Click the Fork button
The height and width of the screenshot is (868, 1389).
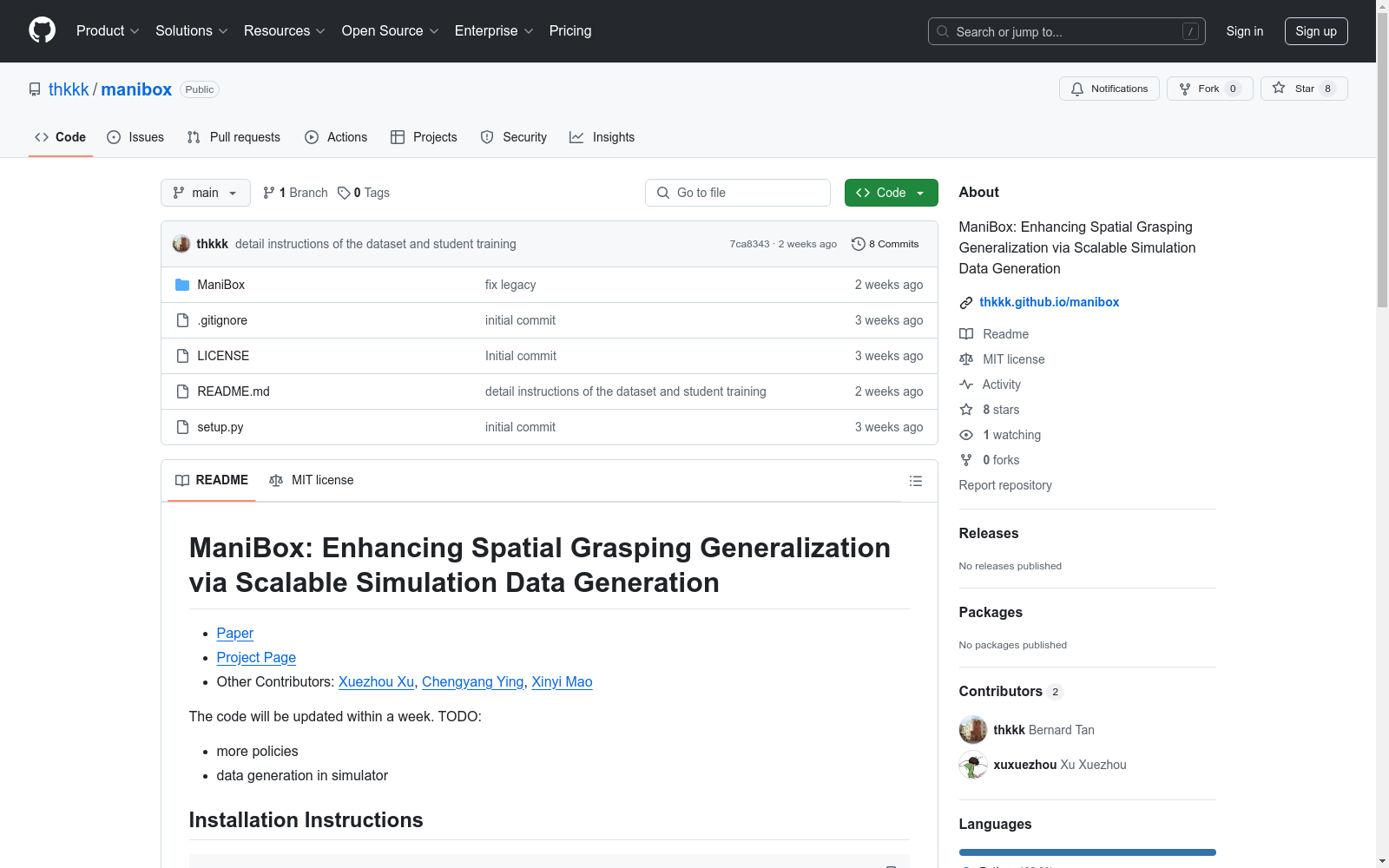pos(1209,89)
